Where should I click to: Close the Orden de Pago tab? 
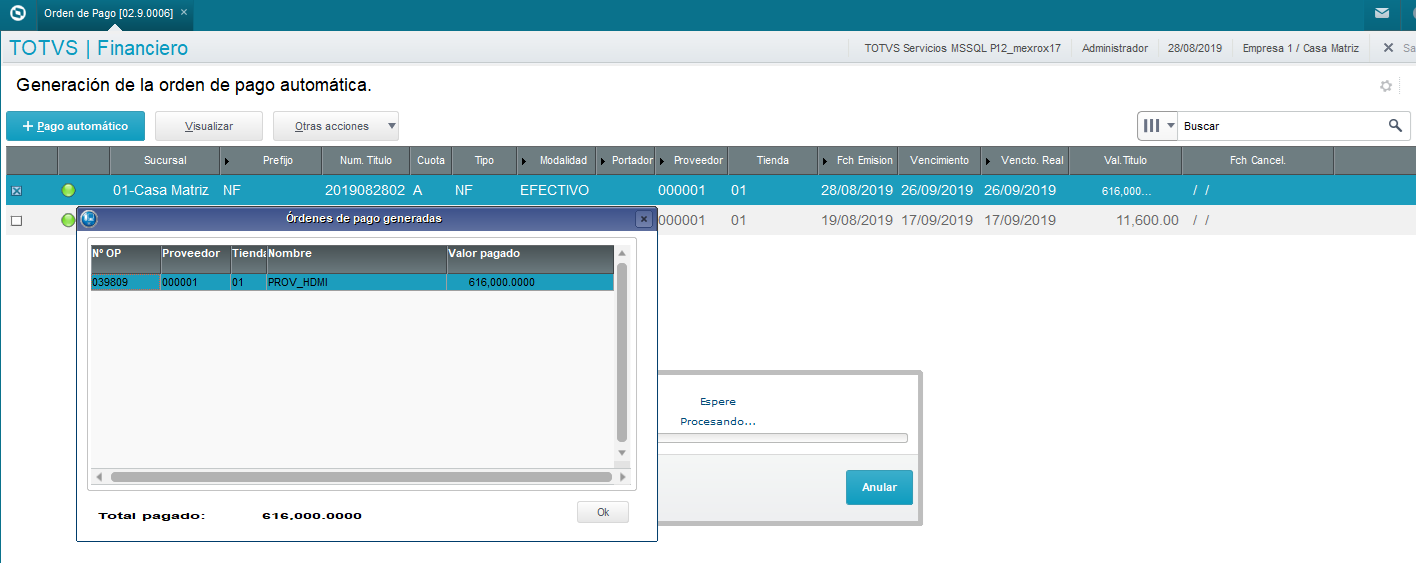click(184, 12)
